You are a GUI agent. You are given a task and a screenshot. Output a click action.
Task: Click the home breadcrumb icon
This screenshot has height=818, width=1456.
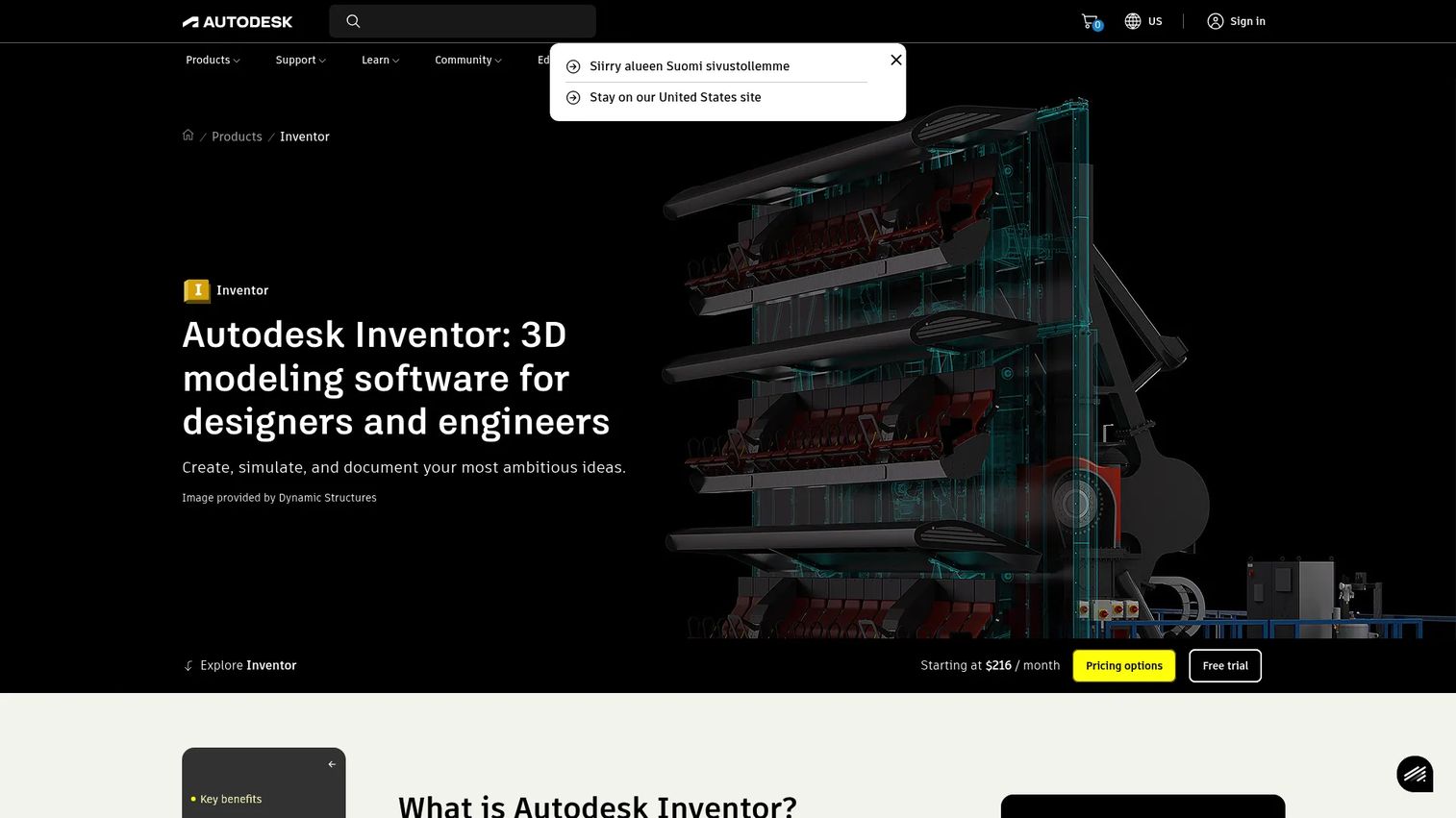(188, 136)
